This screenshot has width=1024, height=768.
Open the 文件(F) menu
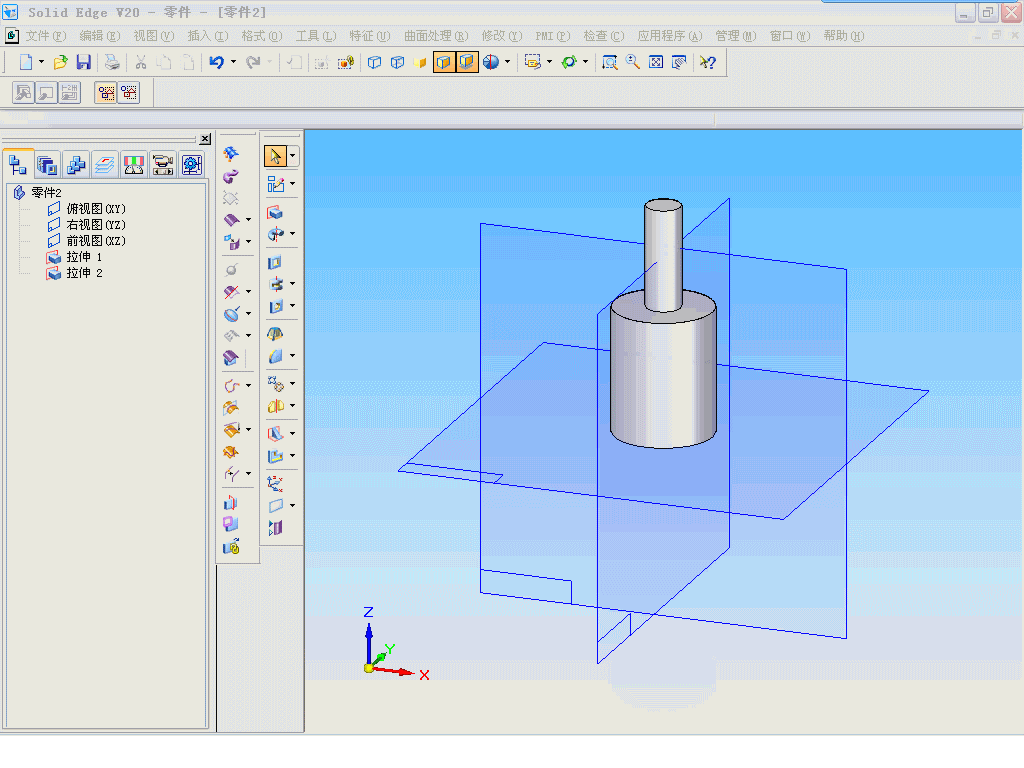pos(46,36)
